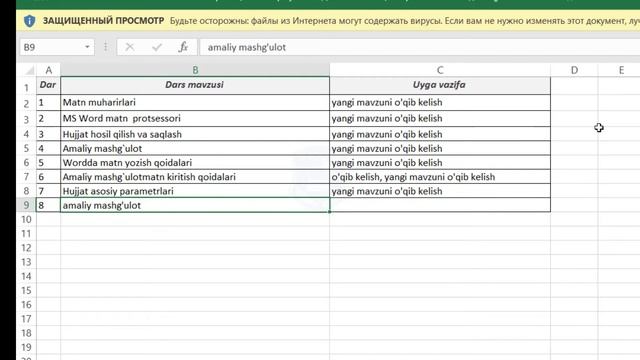Select cell A7 containing 6

click(49, 177)
